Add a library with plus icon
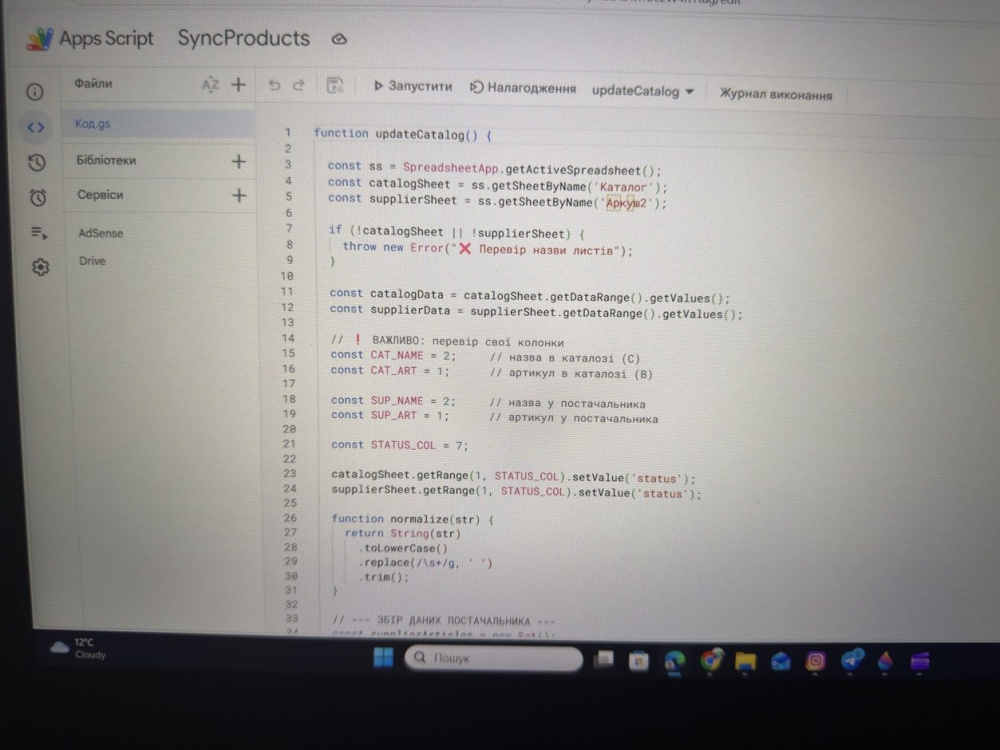 click(x=239, y=161)
